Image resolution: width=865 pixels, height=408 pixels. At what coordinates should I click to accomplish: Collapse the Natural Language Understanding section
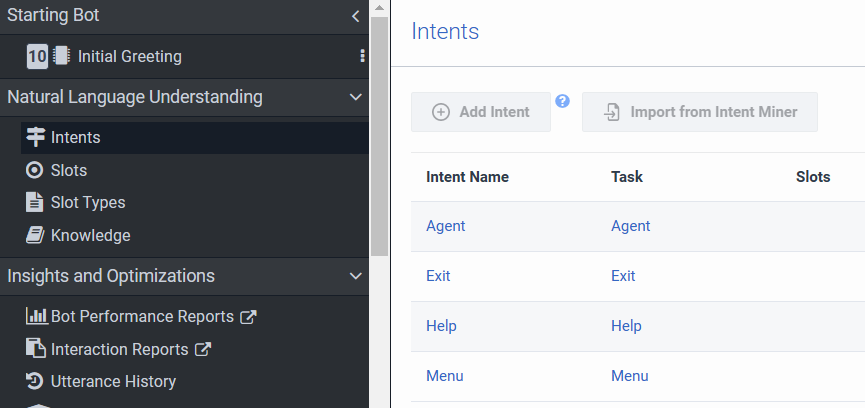[x=355, y=97]
